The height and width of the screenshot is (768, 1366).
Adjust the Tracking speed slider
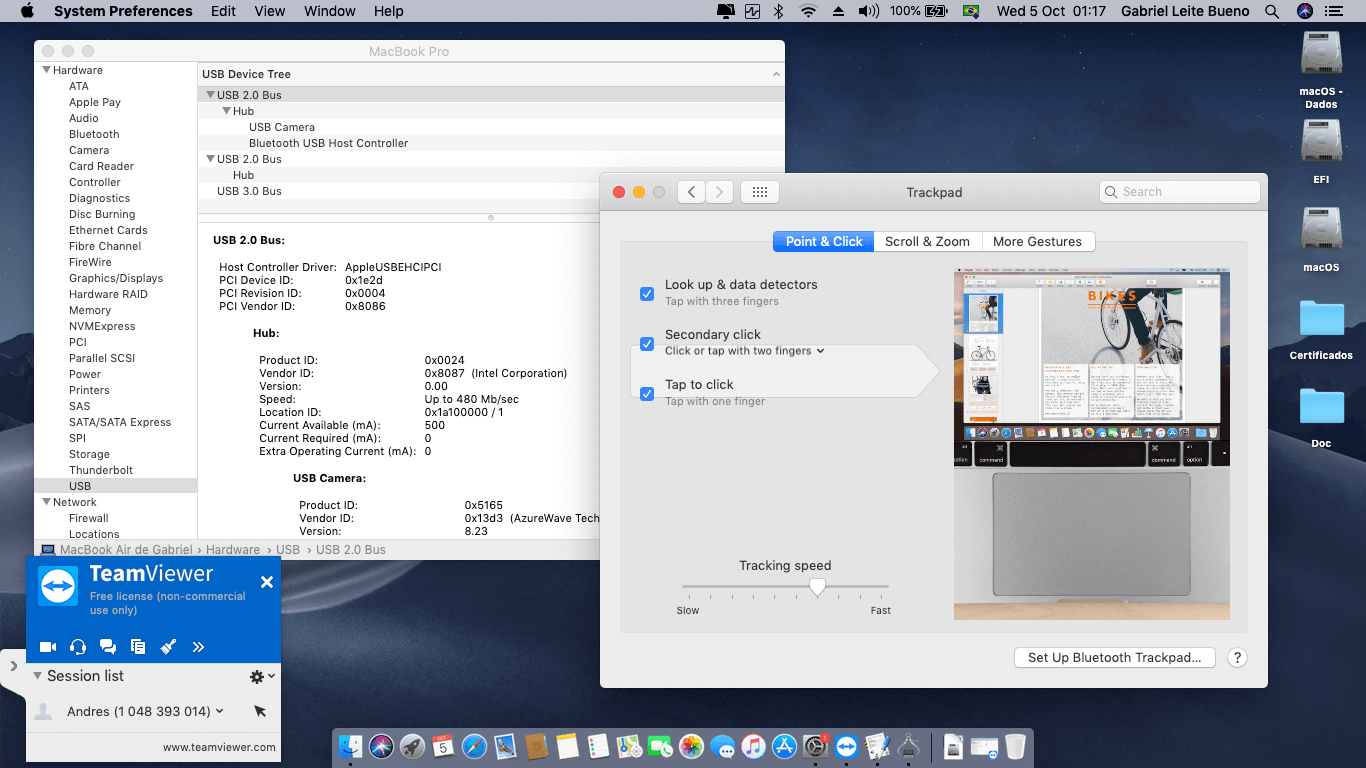pyautogui.click(x=817, y=587)
